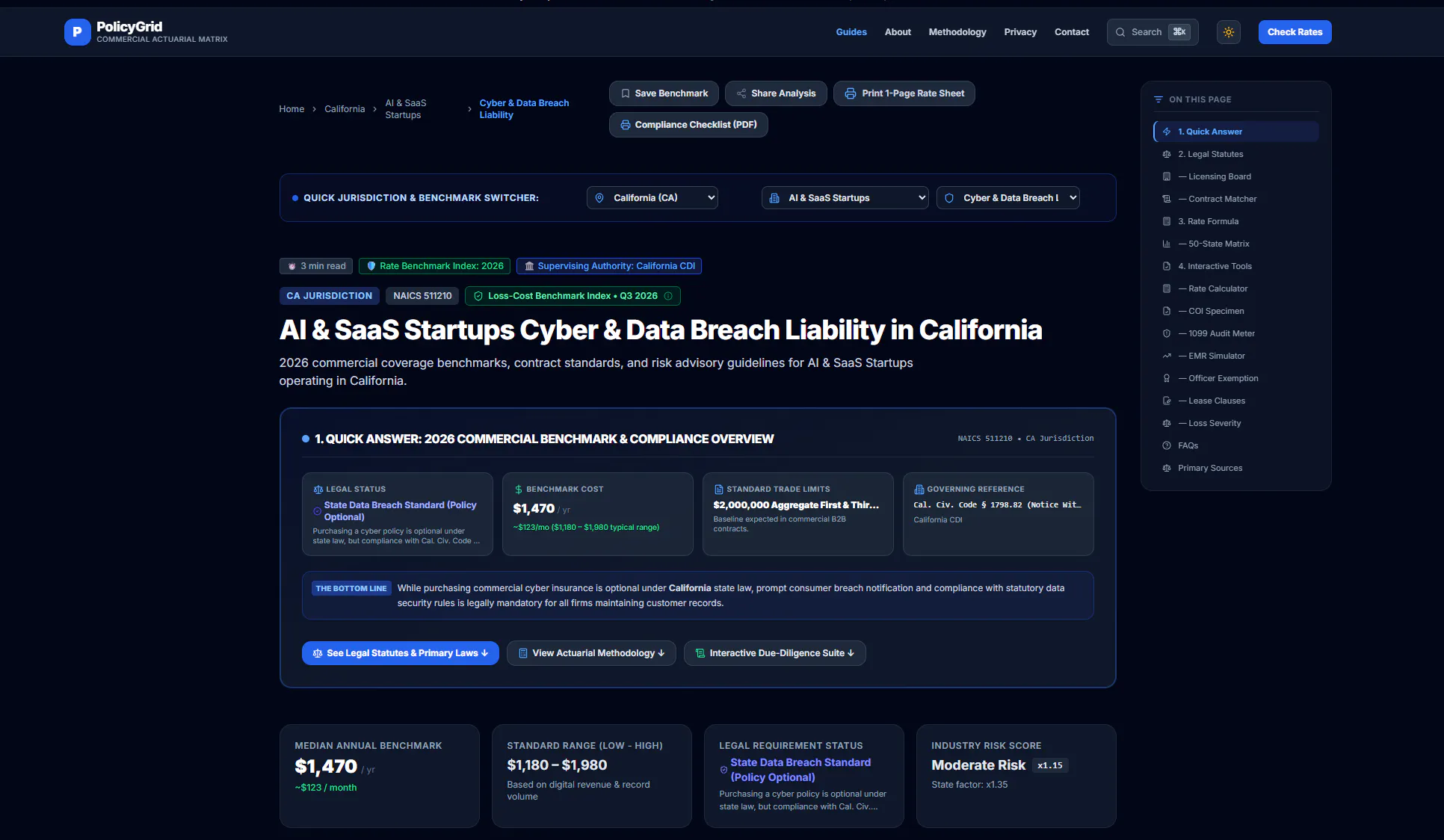Click the 50-State Matrix chart icon
This screenshot has width=1444, height=840.
point(1166,244)
